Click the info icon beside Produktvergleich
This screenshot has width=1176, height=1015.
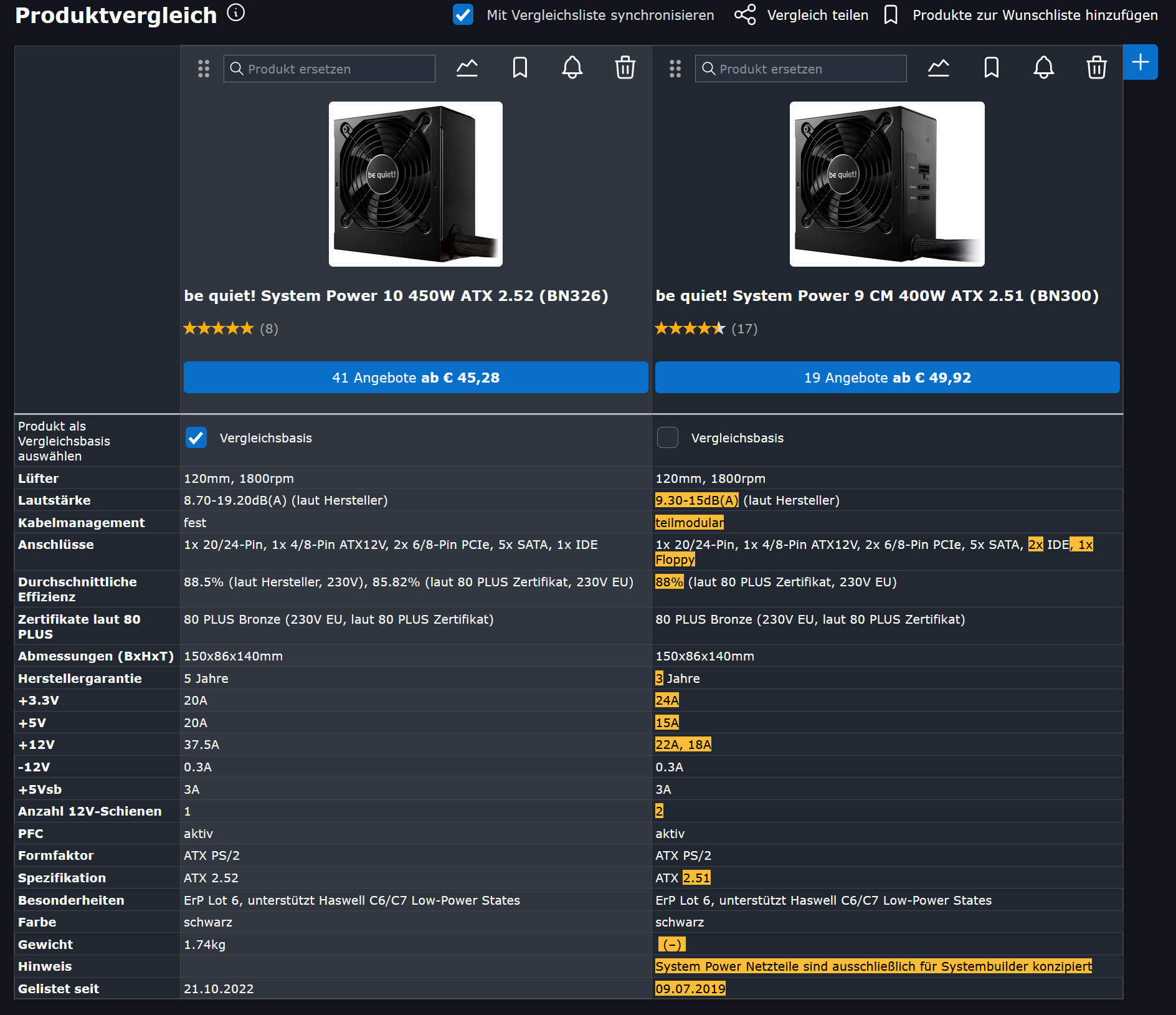pos(236,12)
